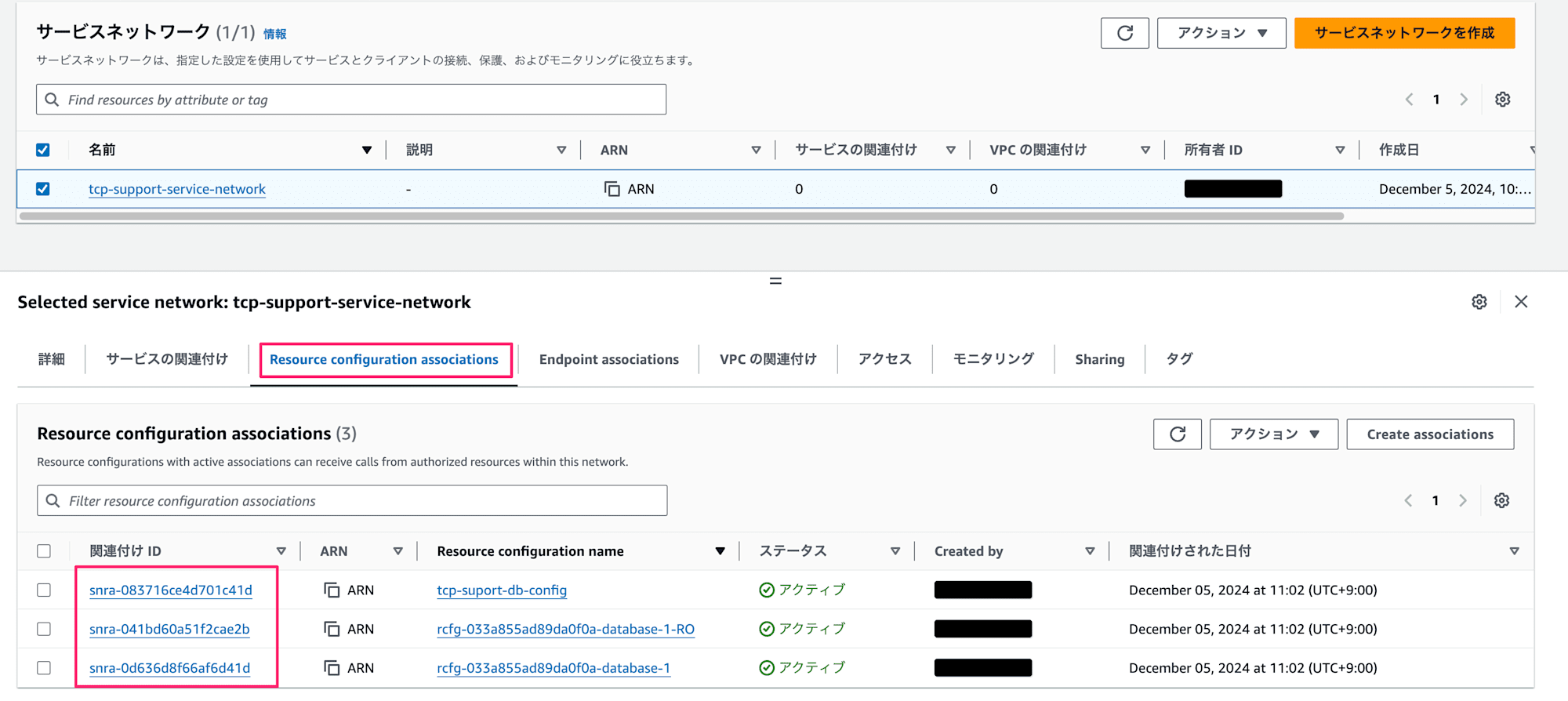Image resolution: width=1568 pixels, height=701 pixels.
Task: Click search icon in associations filter field
Action: tap(53, 500)
